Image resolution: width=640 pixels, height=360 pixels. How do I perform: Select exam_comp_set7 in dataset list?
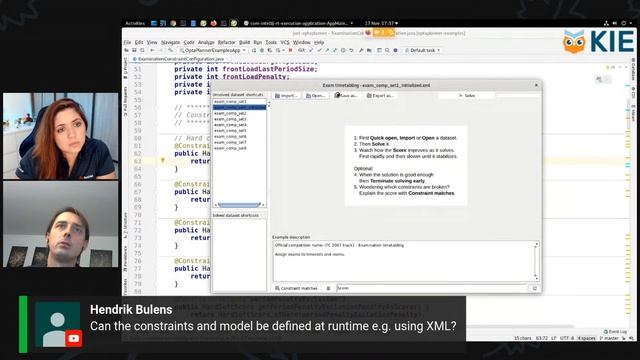pos(230,142)
